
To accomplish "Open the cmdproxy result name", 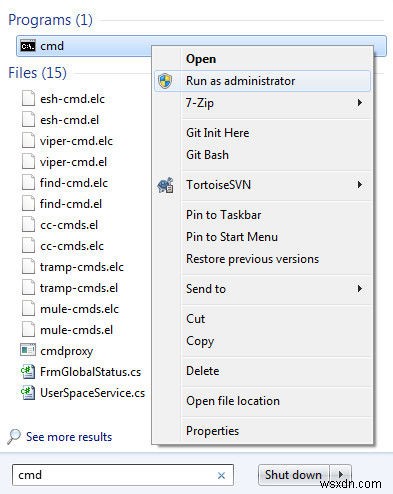I will point(66,351).
